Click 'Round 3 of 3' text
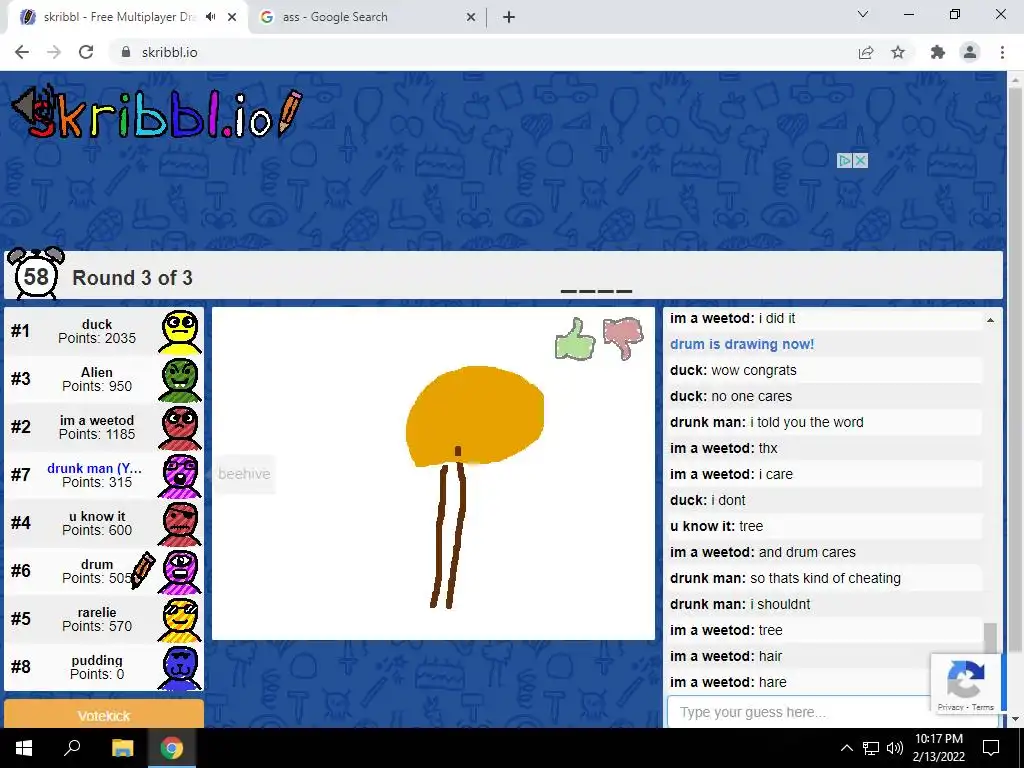 point(133,278)
